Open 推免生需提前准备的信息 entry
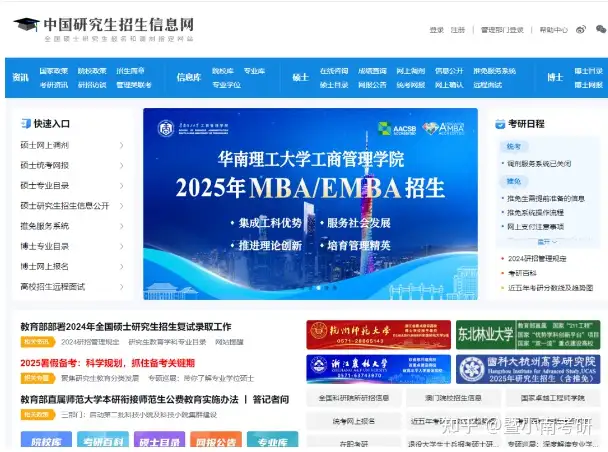This screenshot has width=608, height=452. tap(546, 198)
